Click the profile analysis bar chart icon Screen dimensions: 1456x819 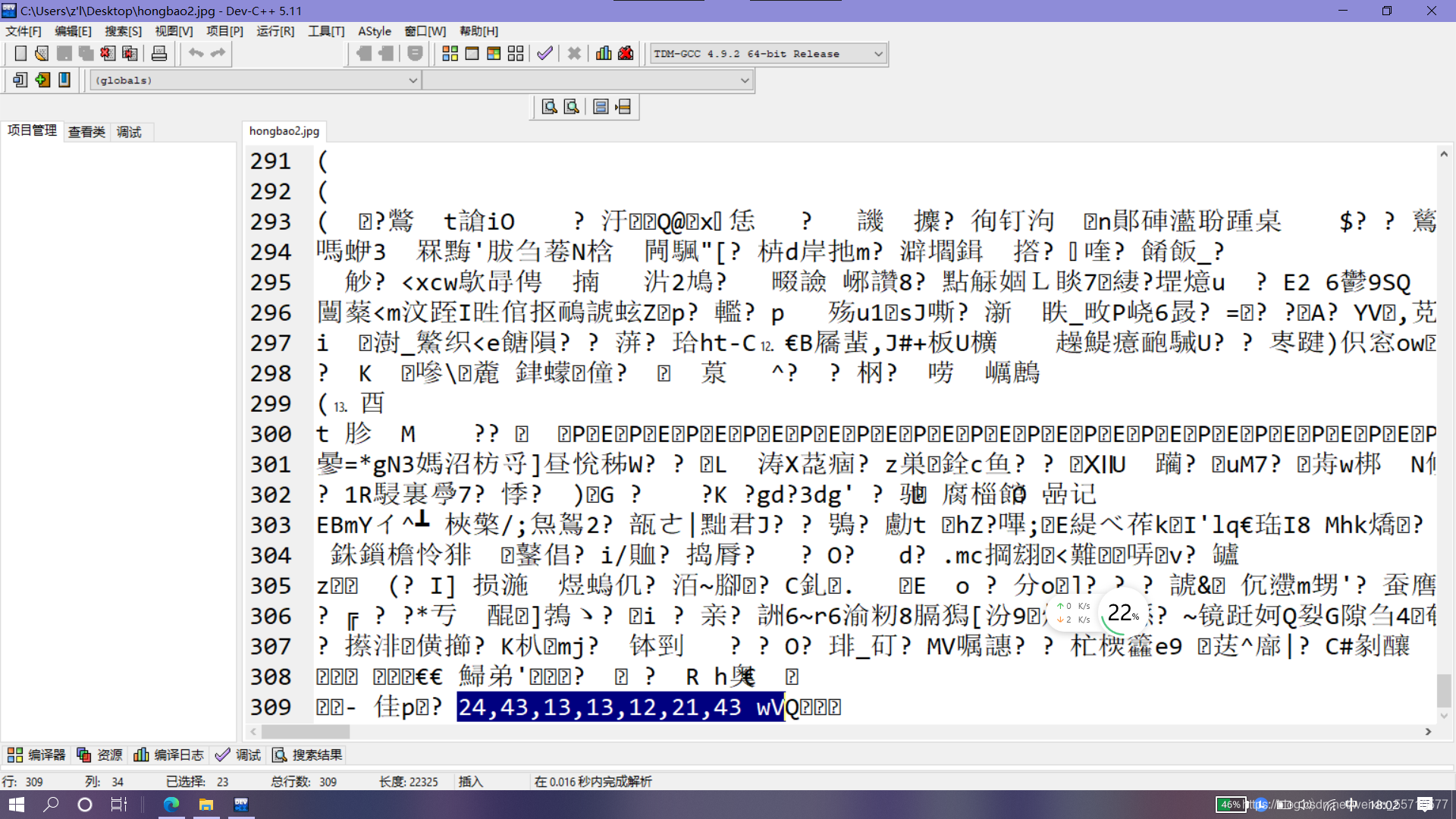[604, 54]
